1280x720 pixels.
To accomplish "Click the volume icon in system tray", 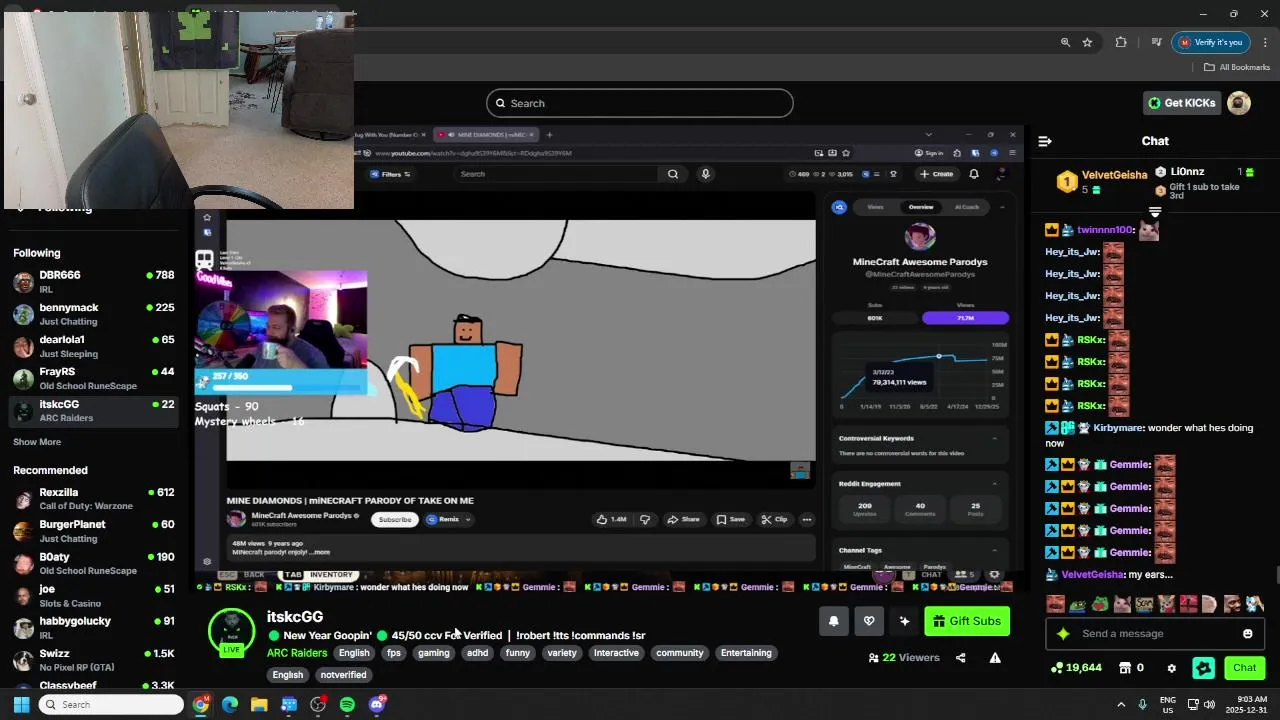I will 1209,705.
